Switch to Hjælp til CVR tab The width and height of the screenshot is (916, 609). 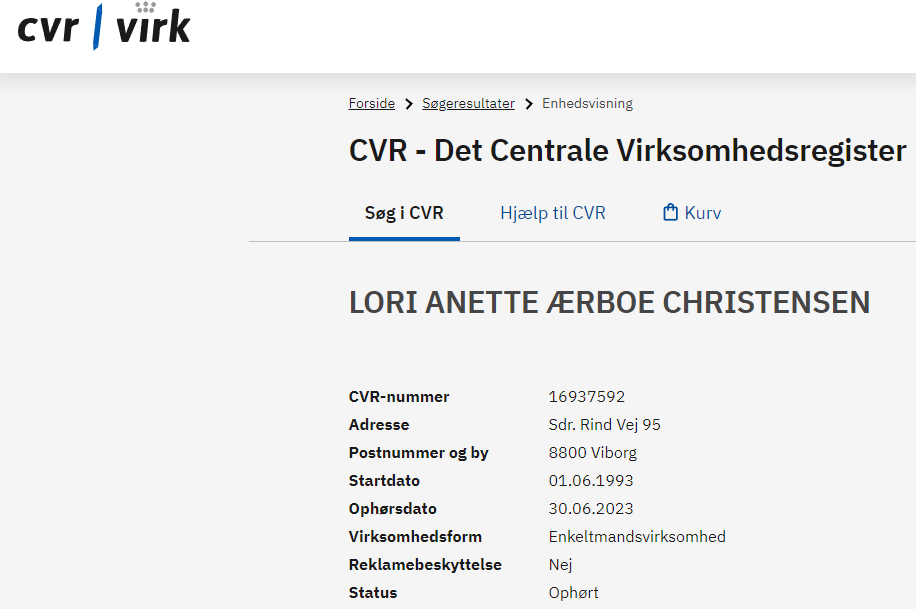(553, 213)
